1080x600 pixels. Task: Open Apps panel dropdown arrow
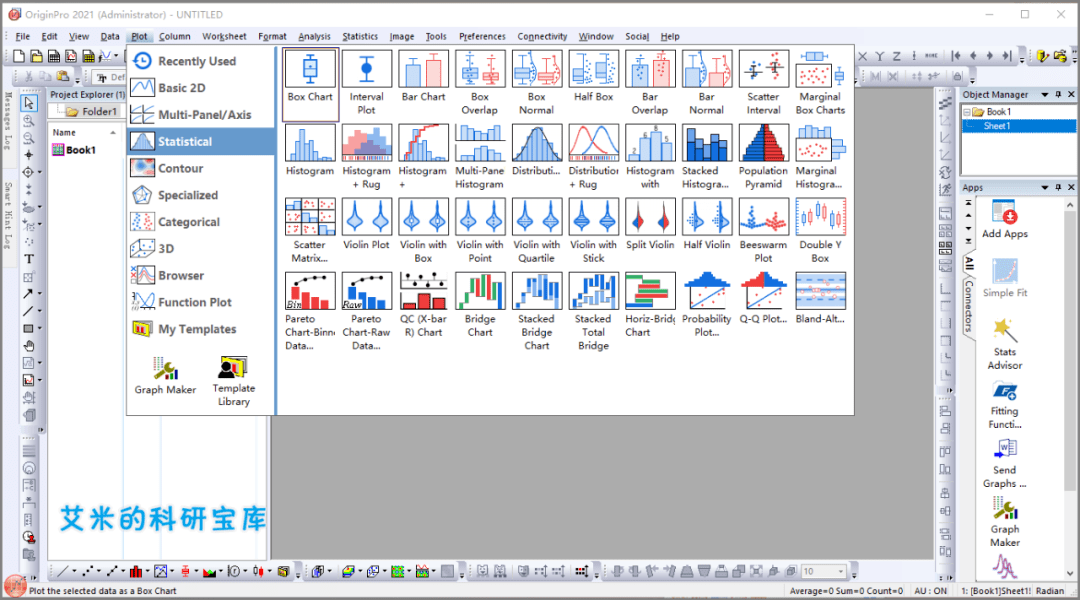click(x=1045, y=187)
